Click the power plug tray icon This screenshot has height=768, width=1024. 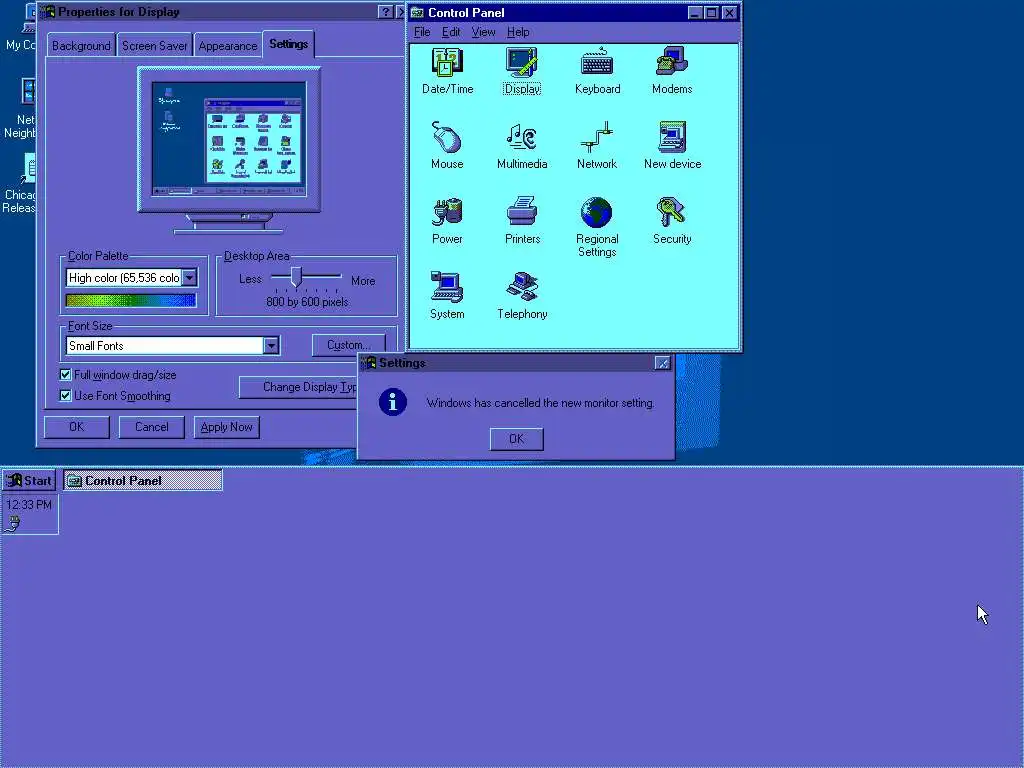14,523
